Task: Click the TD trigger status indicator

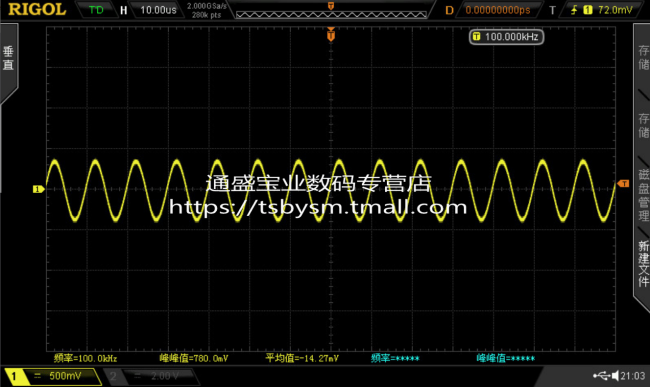Action: coord(96,10)
